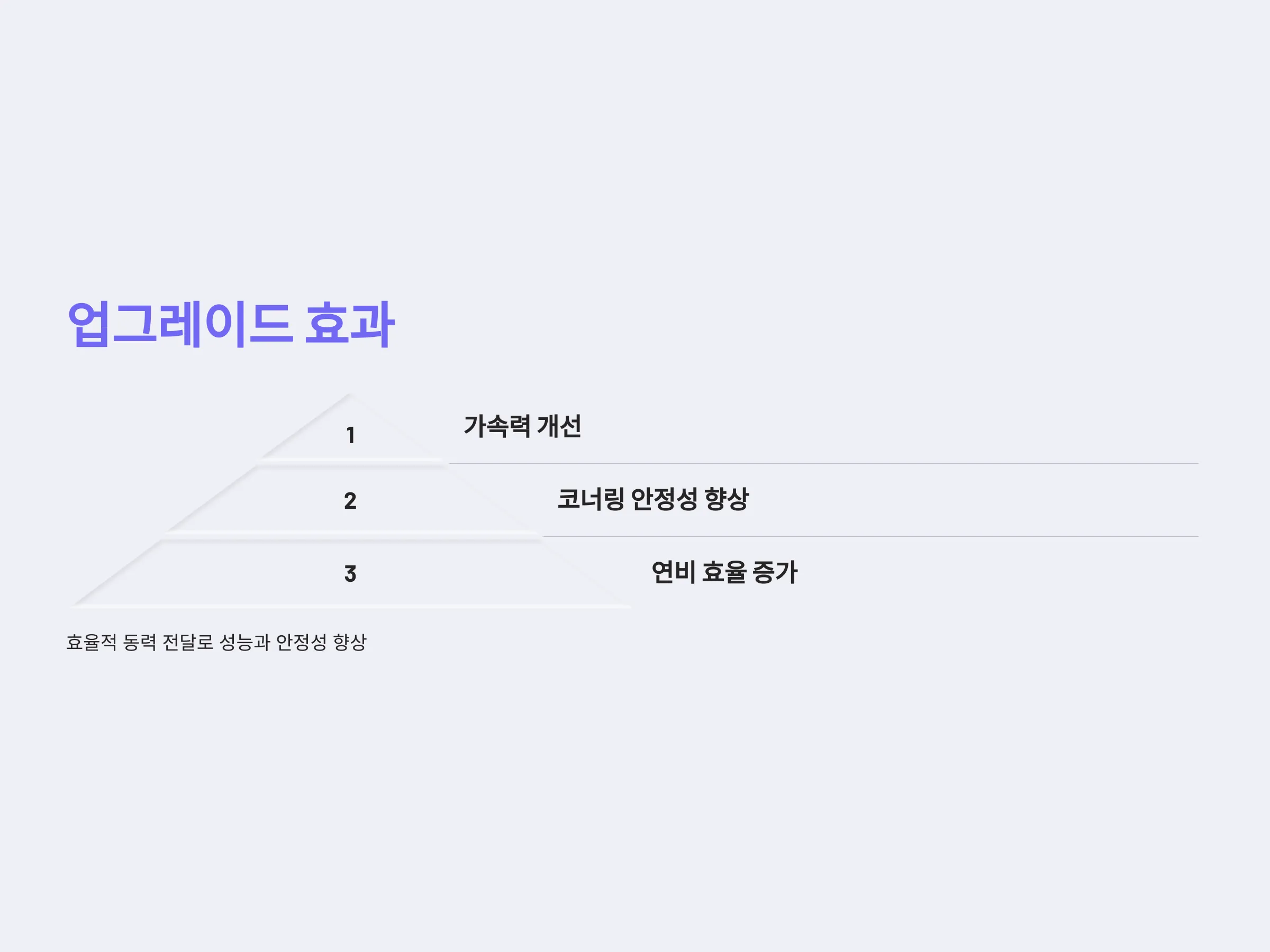Click the number 2 in the pyramid
This screenshot has width=1270, height=952.
[350, 501]
